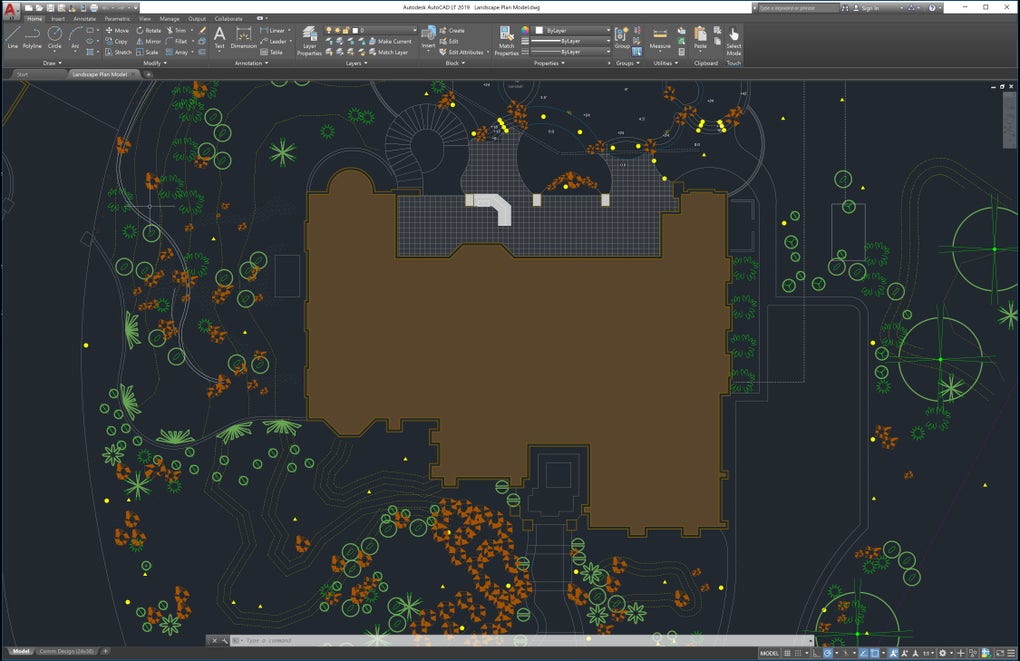Open the object color wheel swatch
This screenshot has width=1020, height=661.
coord(525,31)
